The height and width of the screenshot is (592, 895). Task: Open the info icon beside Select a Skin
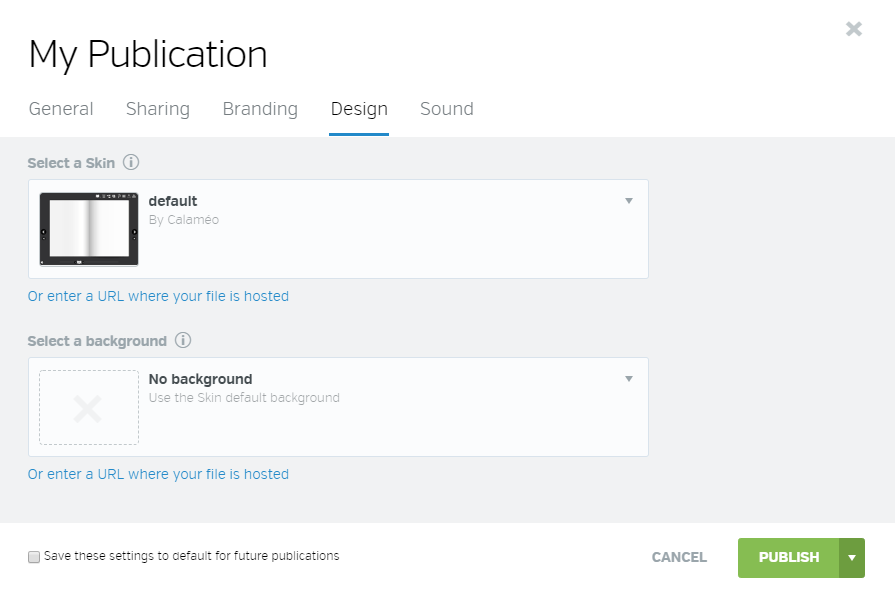click(131, 163)
